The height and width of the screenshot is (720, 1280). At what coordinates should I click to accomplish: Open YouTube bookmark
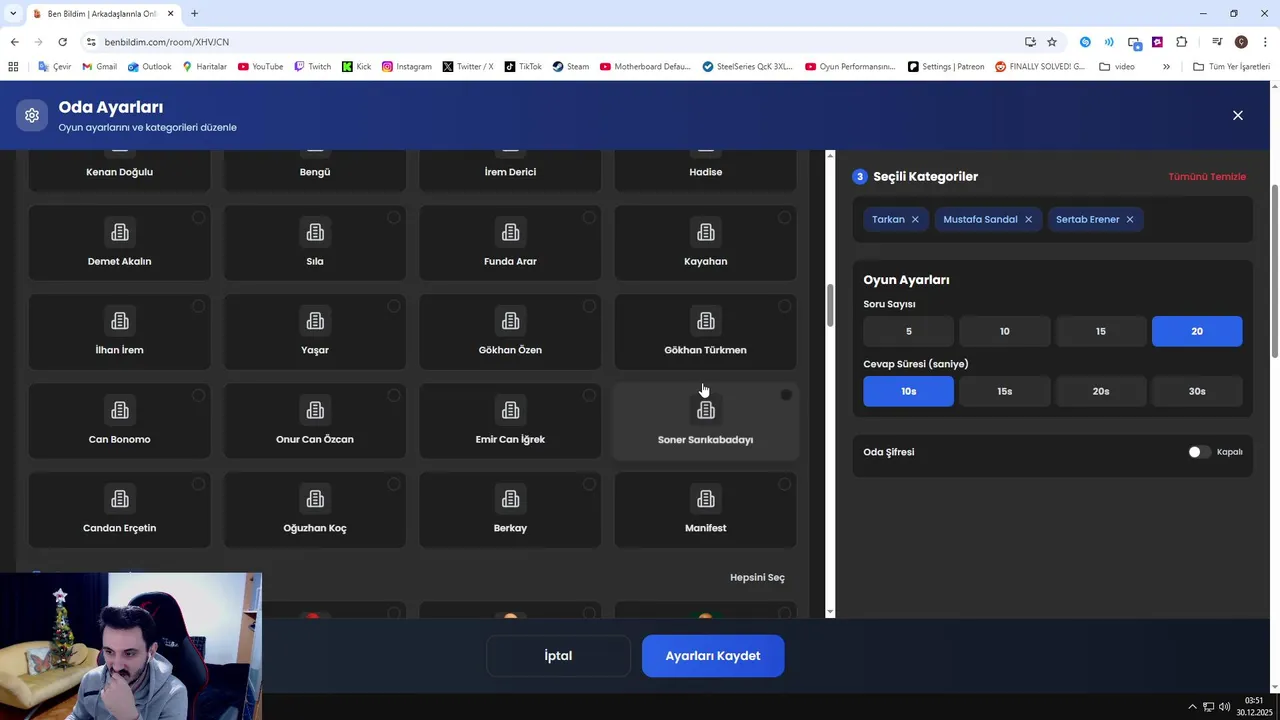click(x=260, y=67)
